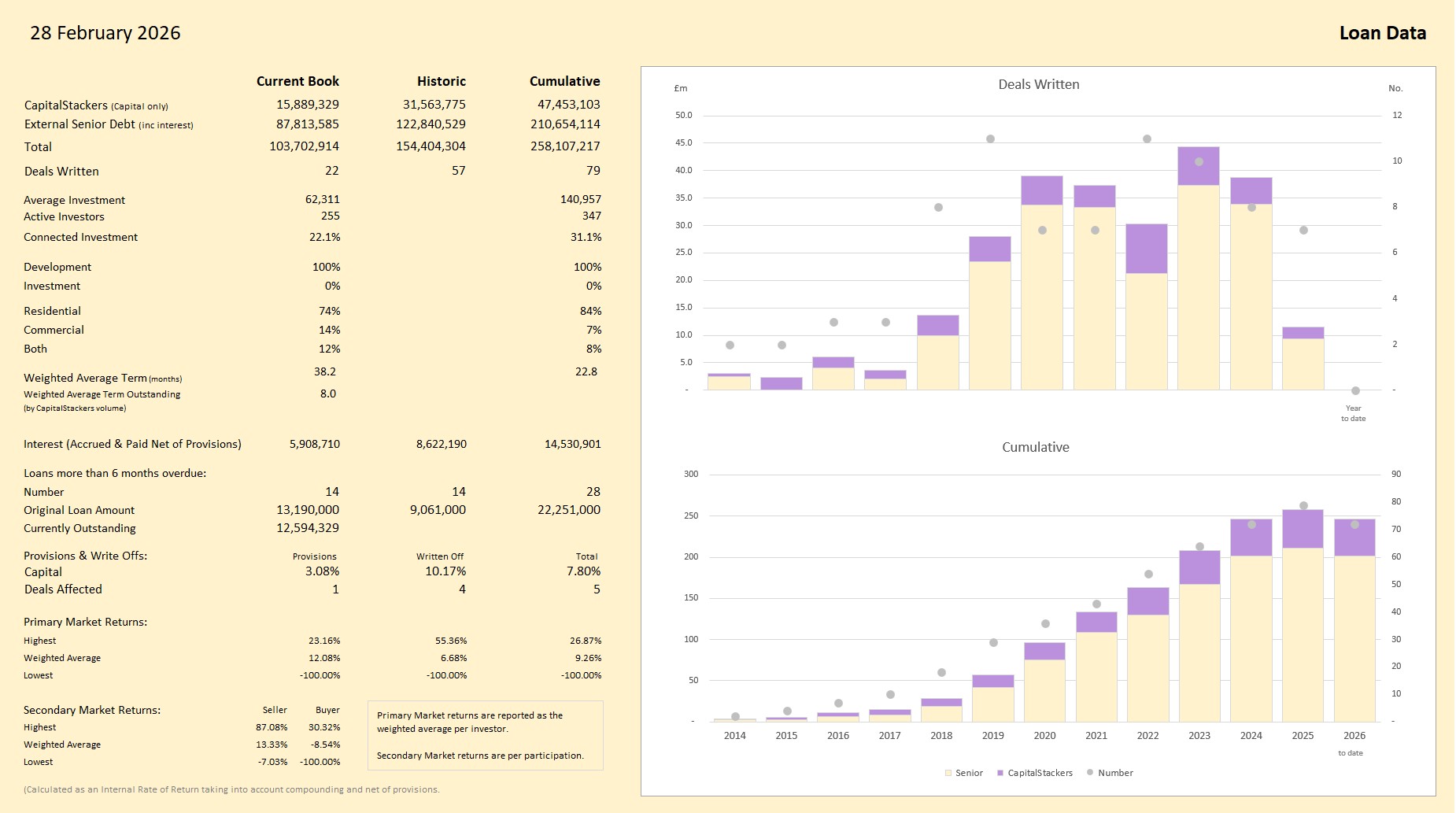This screenshot has height=813, width=1456.
Task: Click the Written Off percentage 10.17%
Action: (x=445, y=571)
